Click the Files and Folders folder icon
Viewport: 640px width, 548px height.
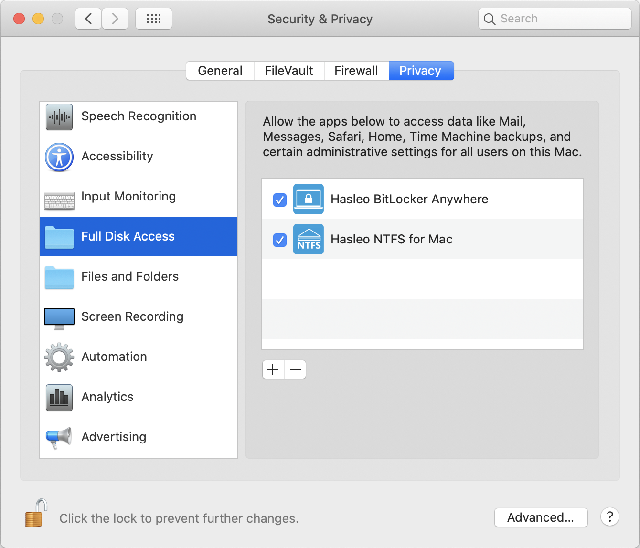point(59,277)
